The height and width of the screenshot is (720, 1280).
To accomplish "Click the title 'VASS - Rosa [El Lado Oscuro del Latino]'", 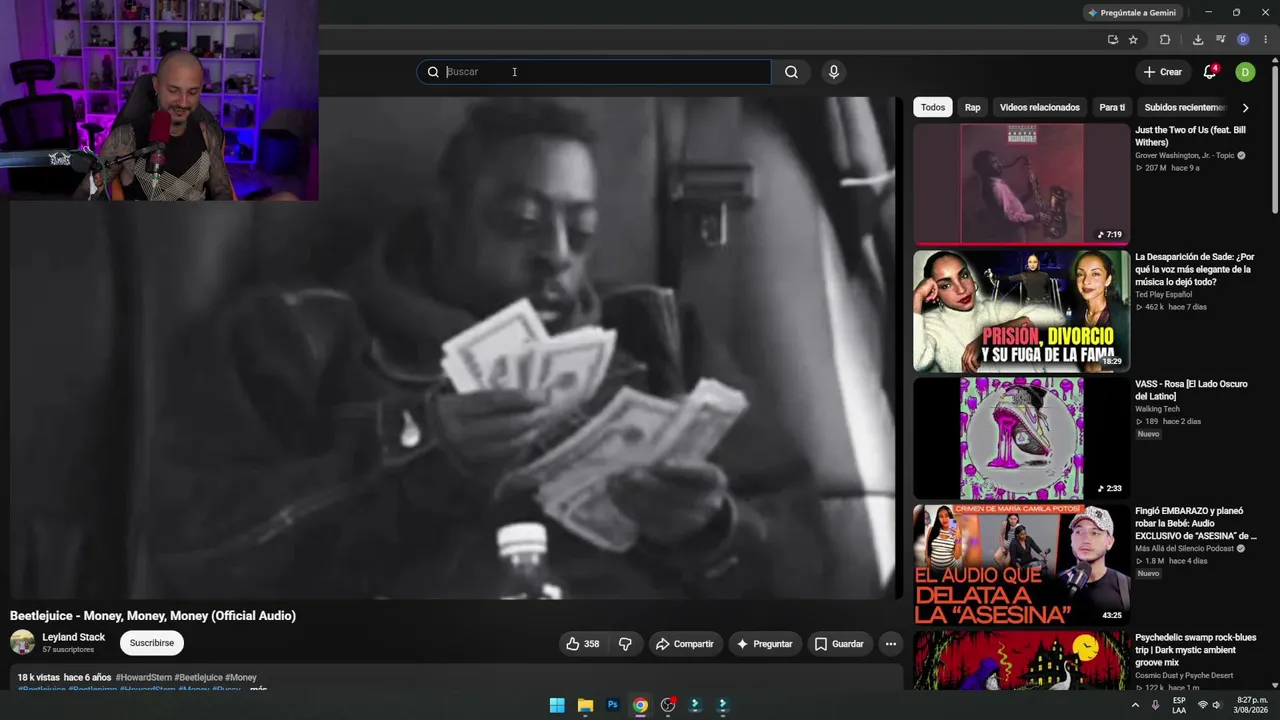I will click(1191, 390).
